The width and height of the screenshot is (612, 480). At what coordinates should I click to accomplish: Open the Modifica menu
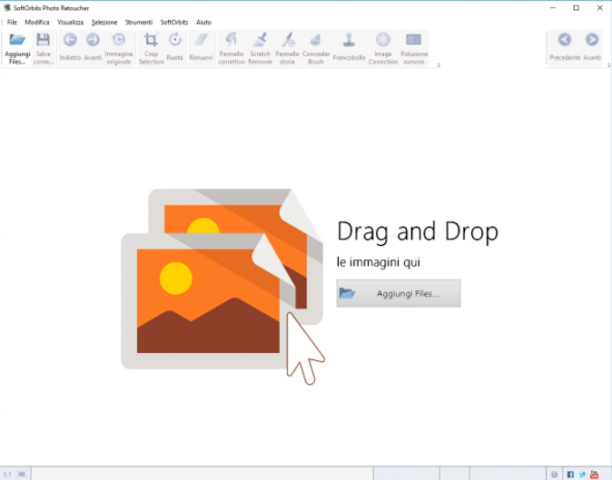click(x=37, y=22)
